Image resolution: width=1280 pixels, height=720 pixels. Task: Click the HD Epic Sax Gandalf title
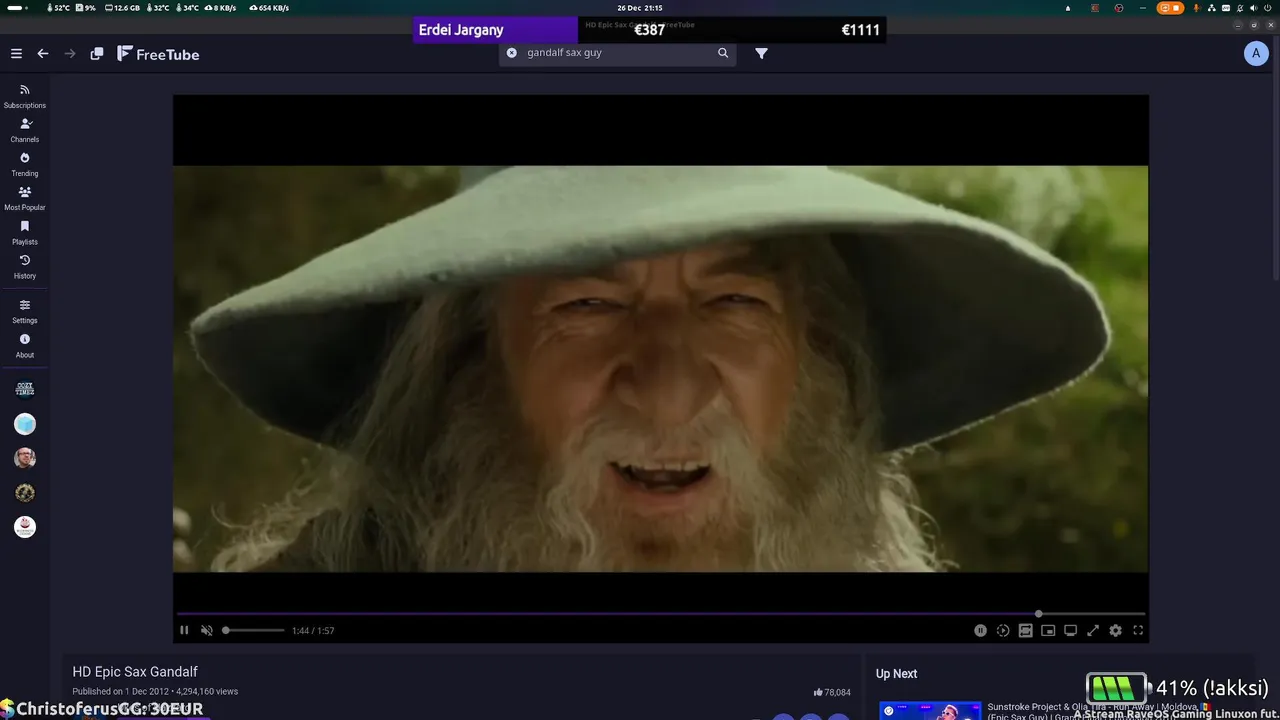pyautogui.click(x=135, y=672)
